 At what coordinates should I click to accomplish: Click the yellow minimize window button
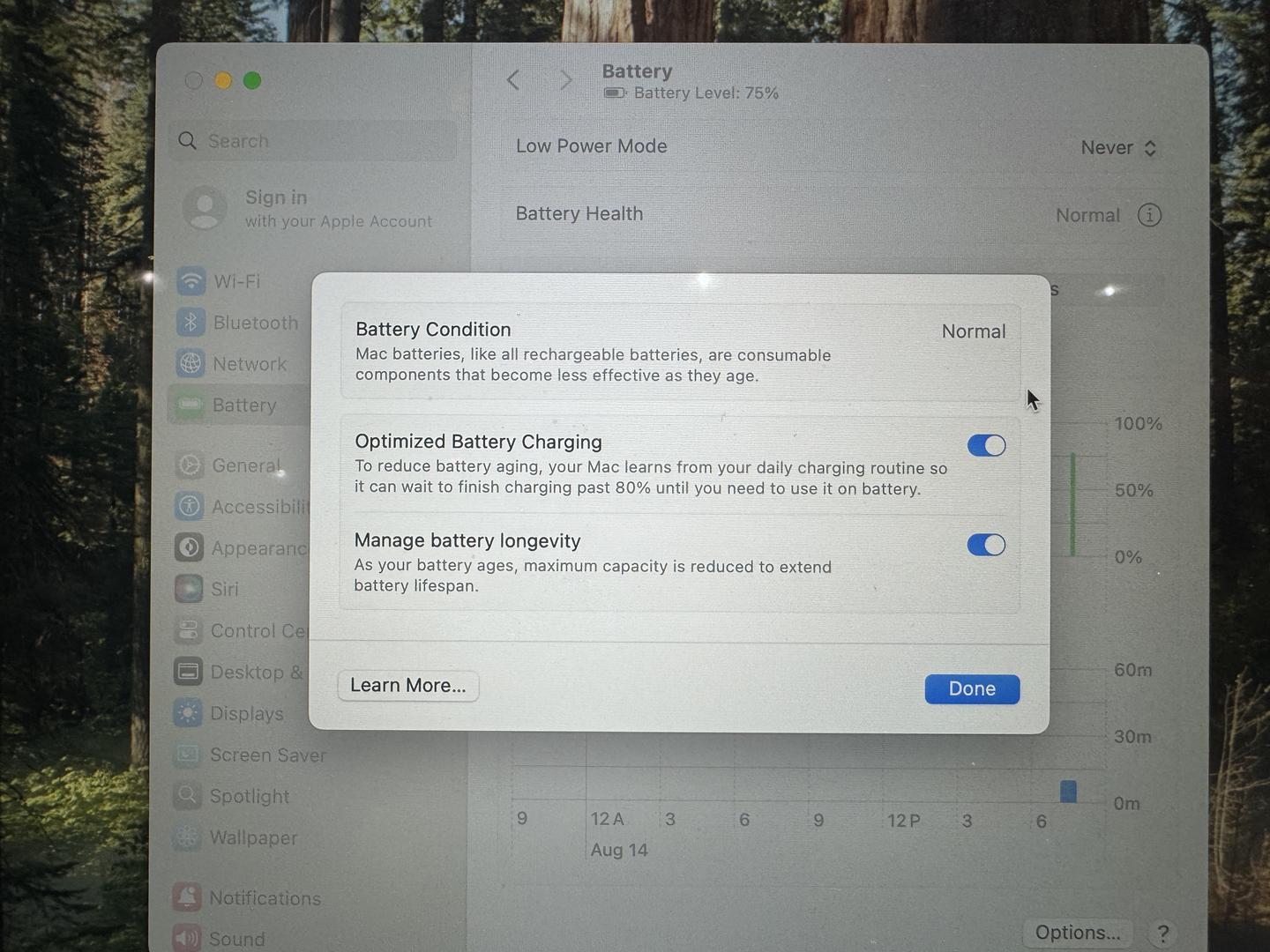pos(223,81)
